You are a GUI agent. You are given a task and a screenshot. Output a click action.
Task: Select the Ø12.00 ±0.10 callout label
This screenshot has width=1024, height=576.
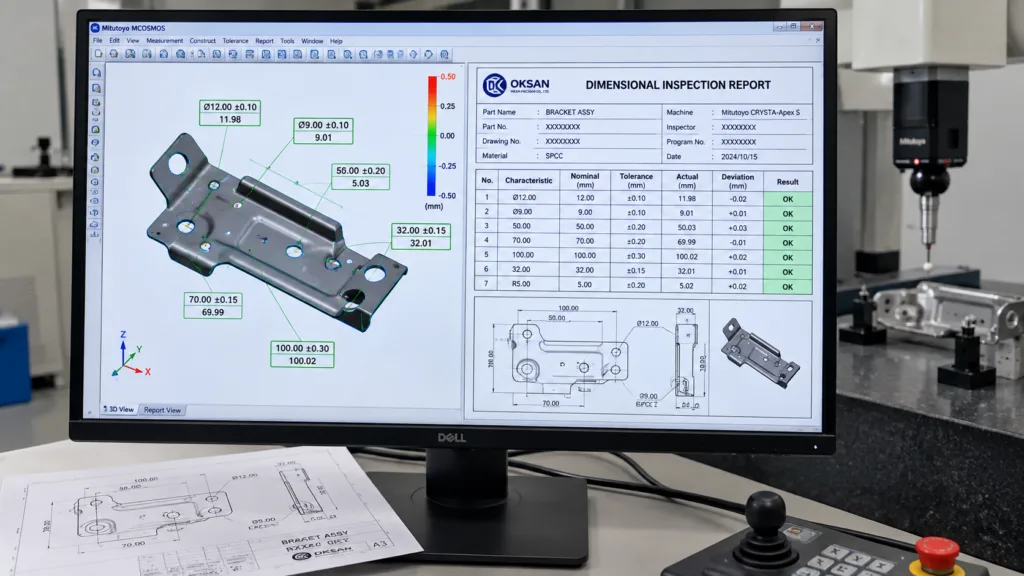tap(230, 113)
